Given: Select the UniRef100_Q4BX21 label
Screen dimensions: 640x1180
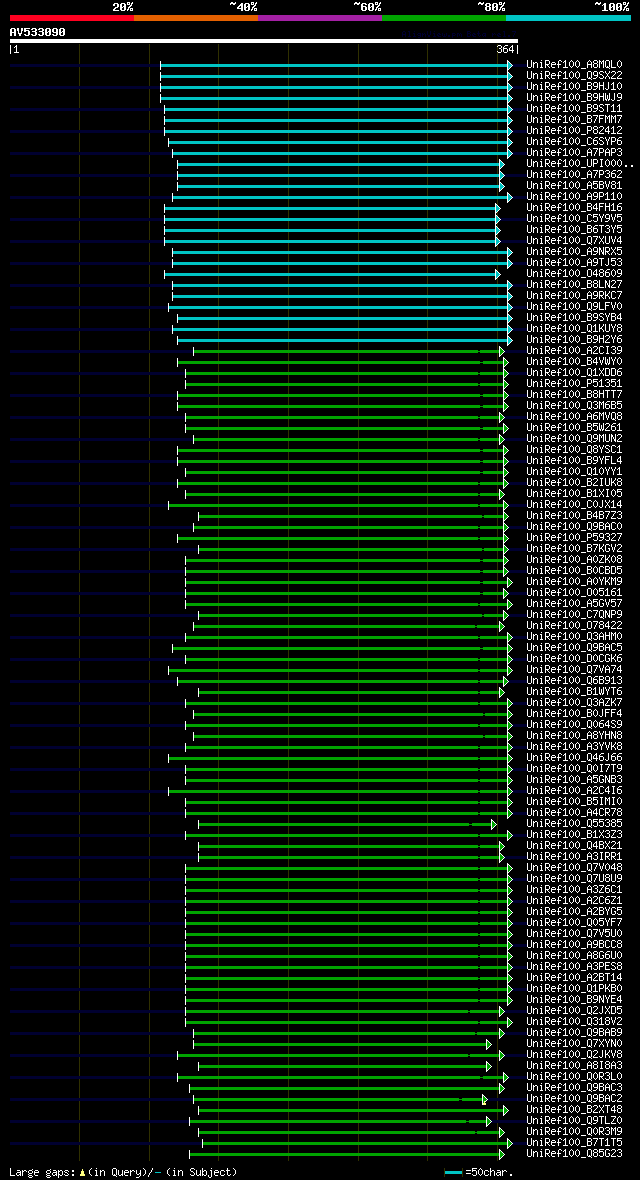Looking at the screenshot, I should tap(574, 846).
